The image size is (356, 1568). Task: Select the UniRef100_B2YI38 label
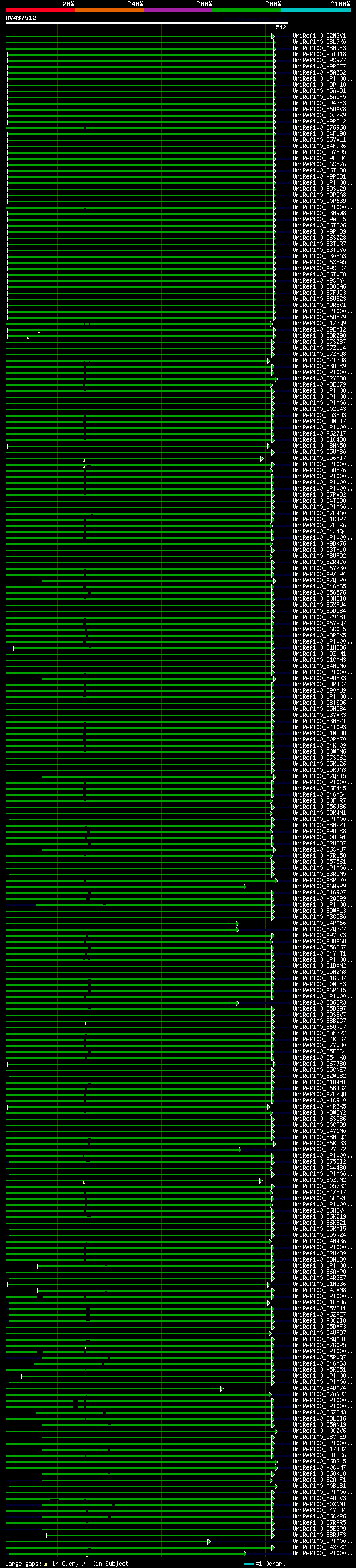pos(319,379)
